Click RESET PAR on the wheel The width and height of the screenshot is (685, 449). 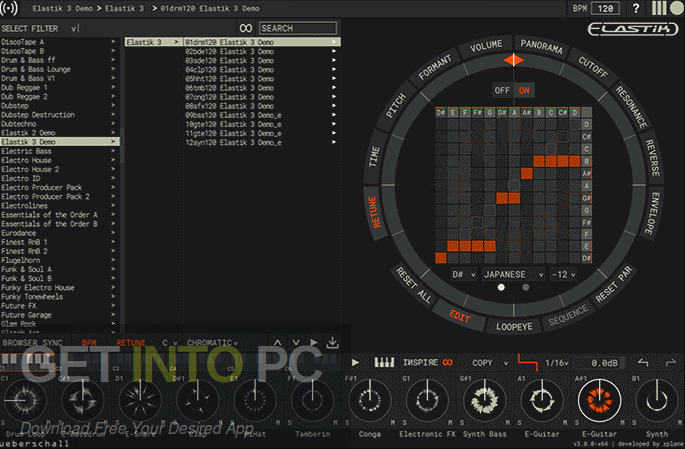[x=614, y=284]
